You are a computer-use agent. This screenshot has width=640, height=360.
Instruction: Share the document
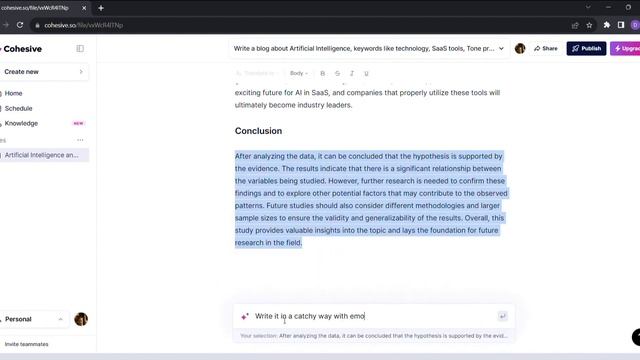point(546,49)
